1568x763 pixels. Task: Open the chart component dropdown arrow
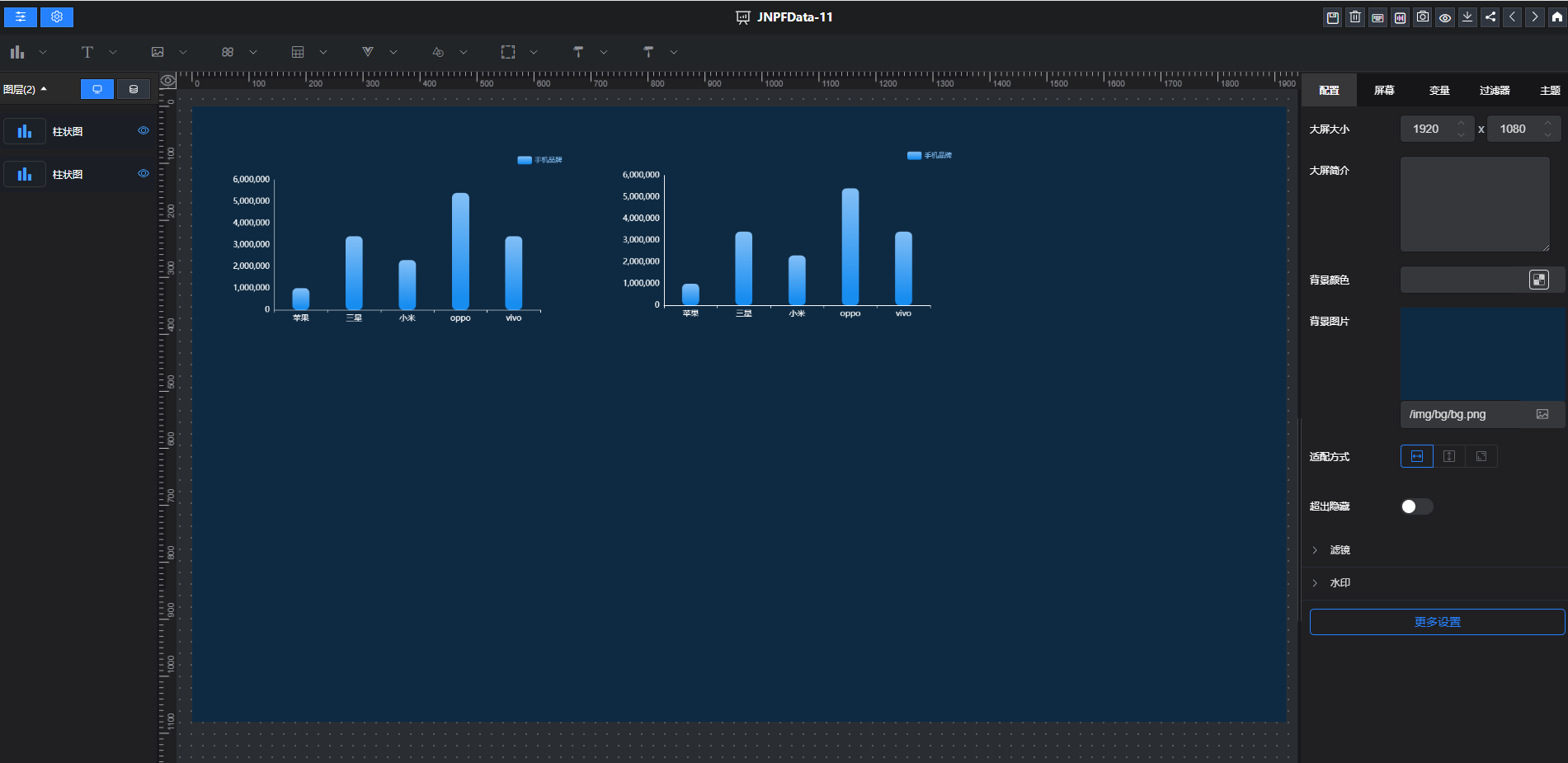(43, 52)
